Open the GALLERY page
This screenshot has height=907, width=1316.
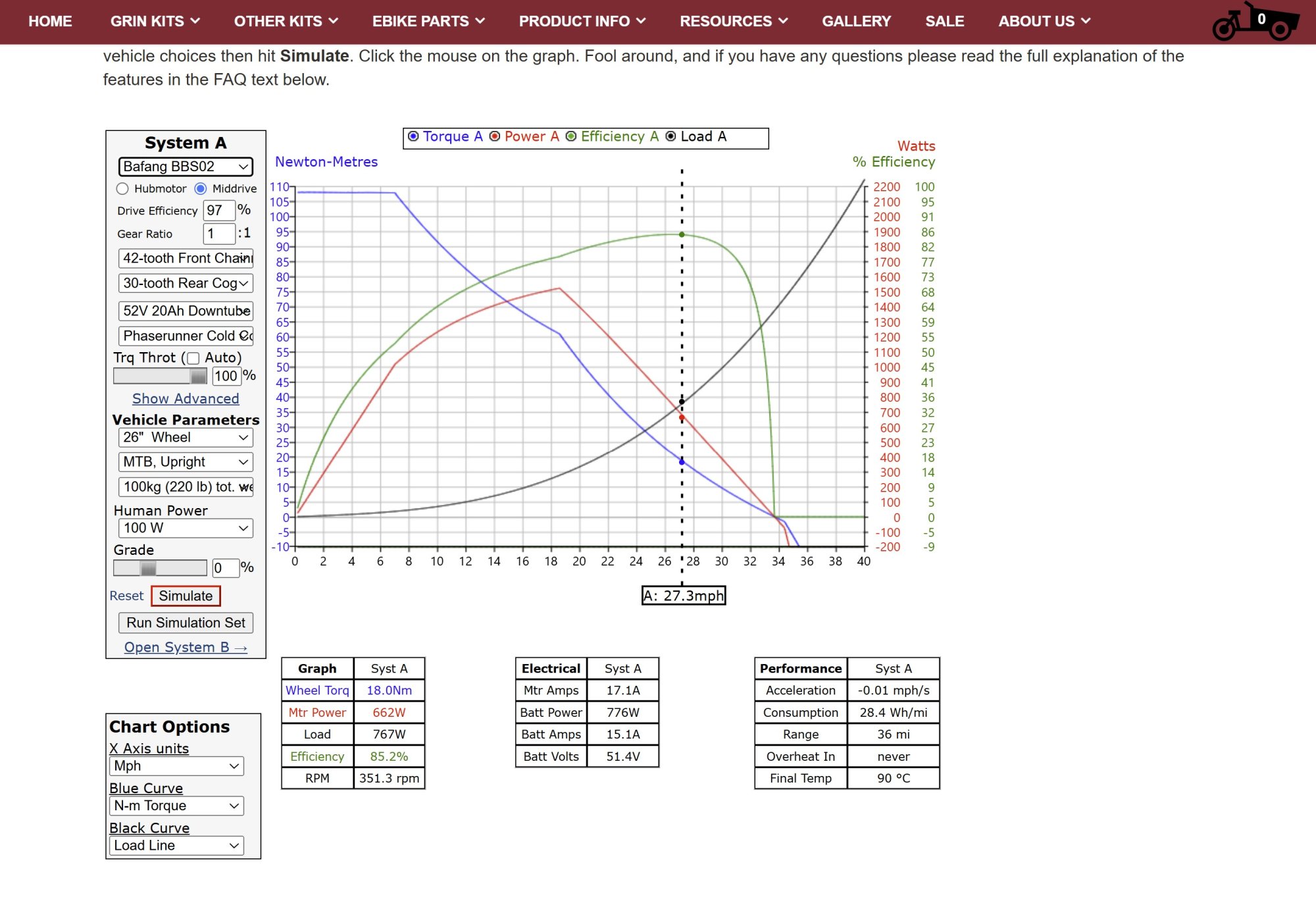coord(856,21)
